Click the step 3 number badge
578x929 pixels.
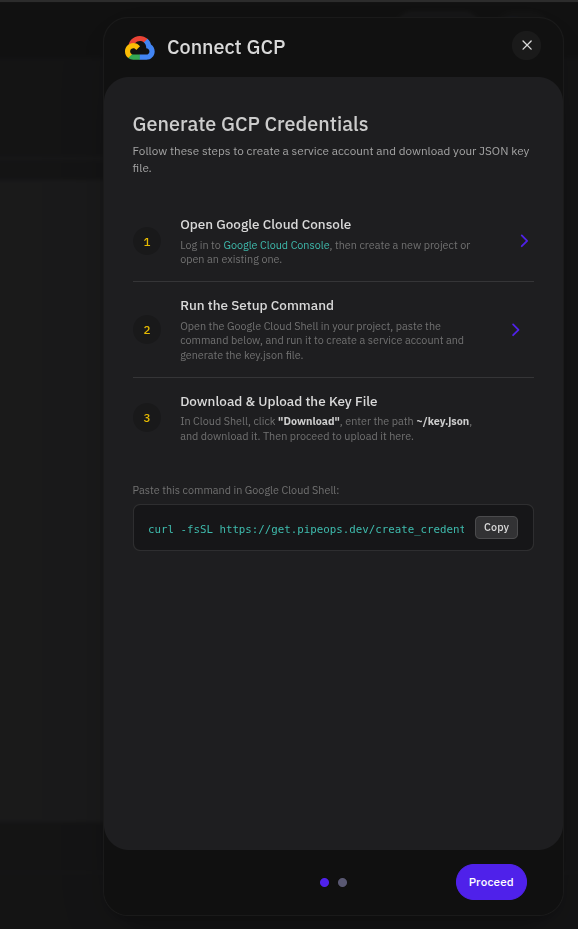pyautogui.click(x=147, y=418)
